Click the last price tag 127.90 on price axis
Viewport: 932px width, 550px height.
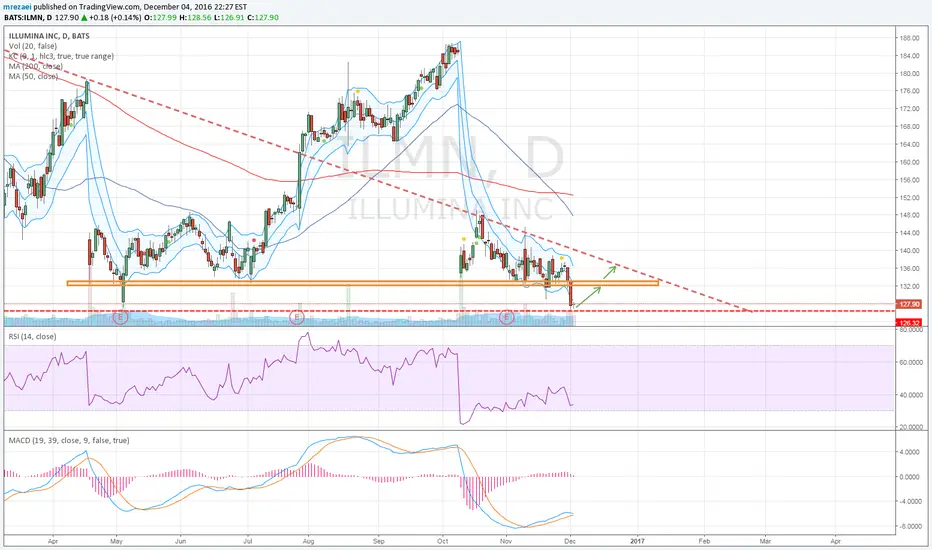click(x=909, y=304)
